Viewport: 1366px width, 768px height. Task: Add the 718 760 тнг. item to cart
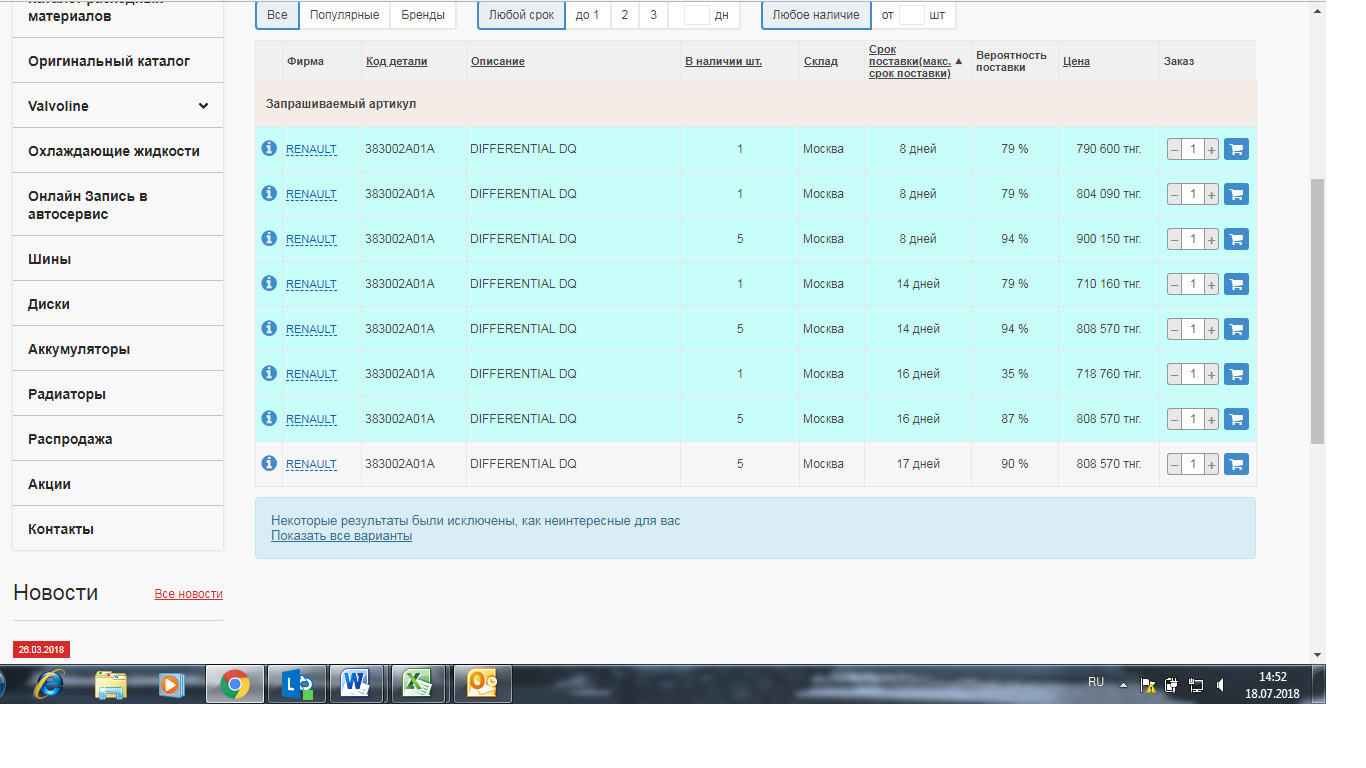pos(1236,374)
